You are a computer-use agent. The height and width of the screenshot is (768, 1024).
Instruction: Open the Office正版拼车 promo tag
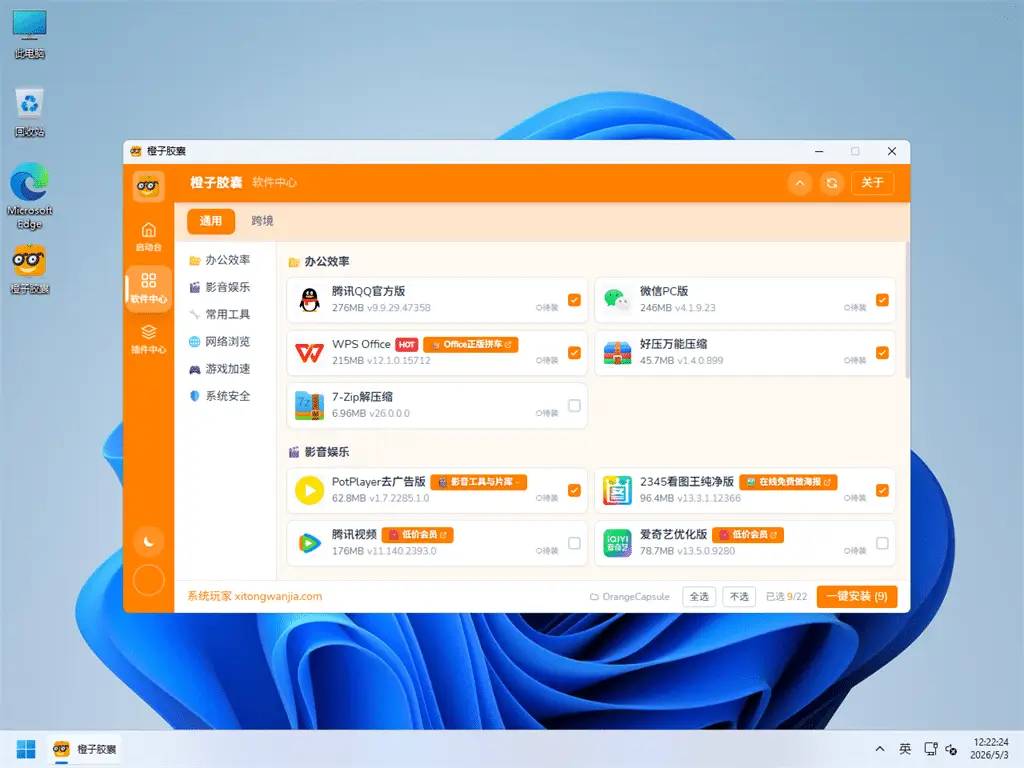[471, 344]
